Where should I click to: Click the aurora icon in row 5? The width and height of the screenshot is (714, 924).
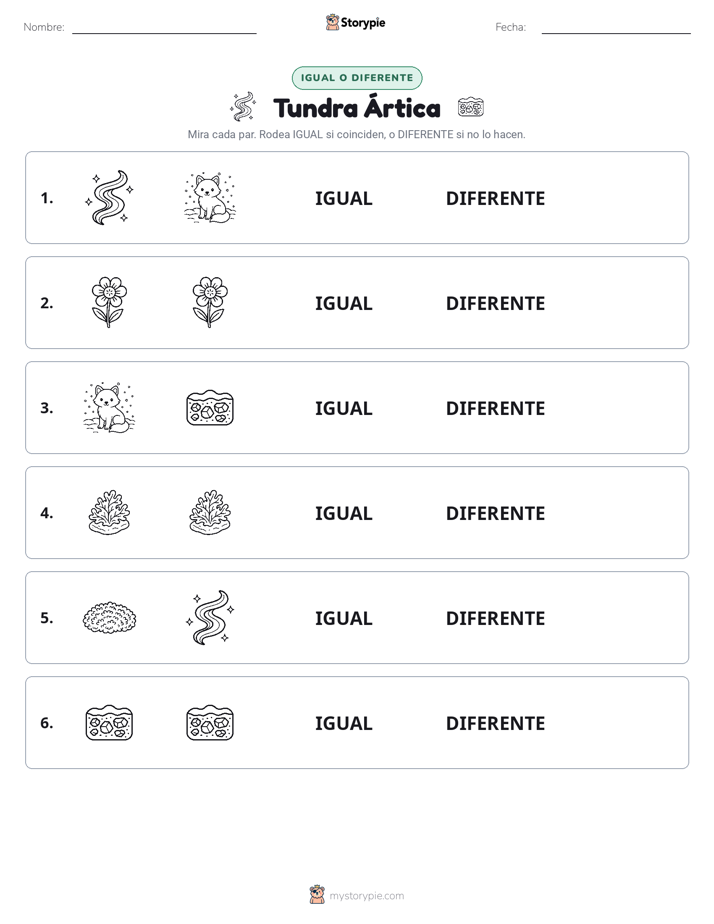tap(210, 618)
